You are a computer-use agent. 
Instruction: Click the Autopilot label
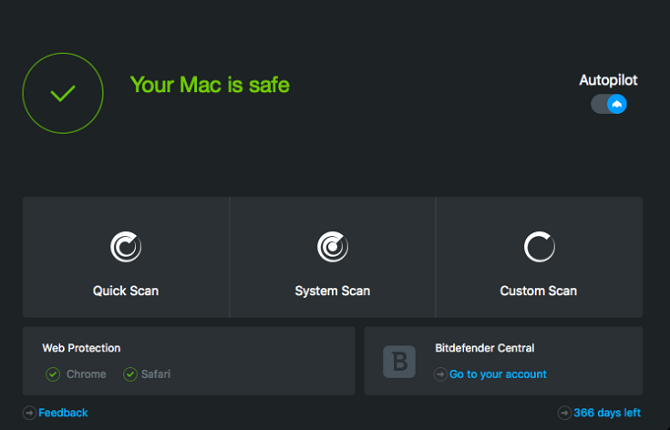(608, 80)
